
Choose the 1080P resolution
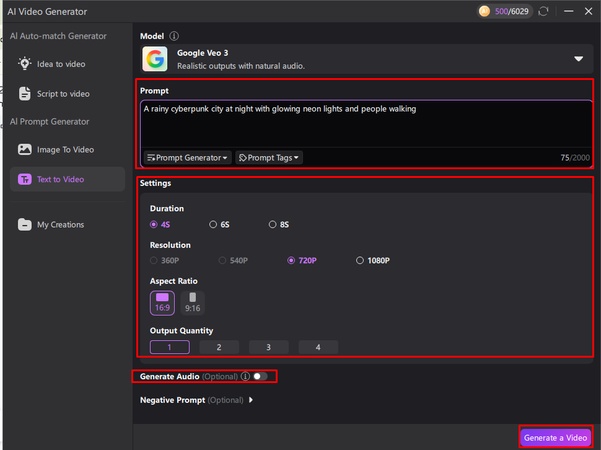pos(373,261)
